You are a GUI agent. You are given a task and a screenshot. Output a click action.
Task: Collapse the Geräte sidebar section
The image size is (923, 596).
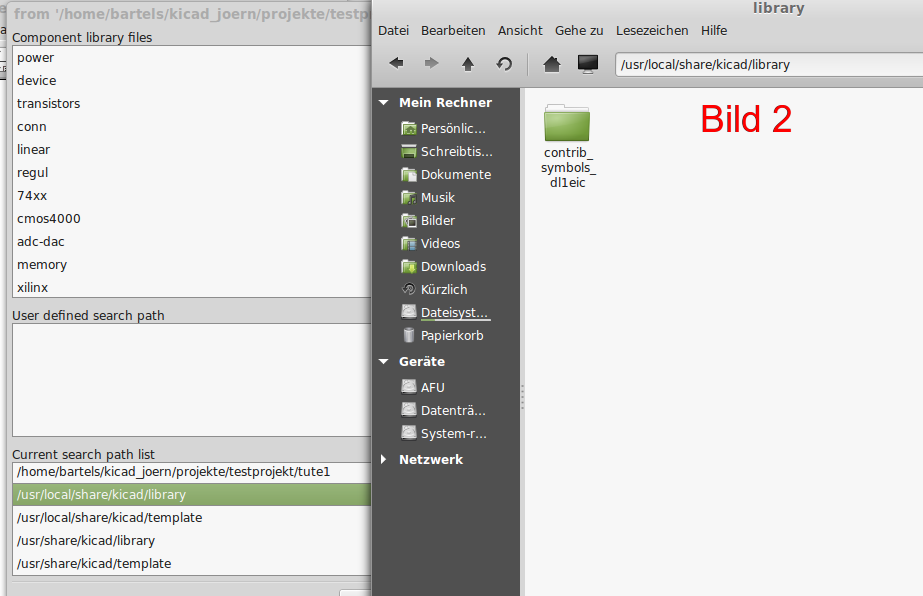pos(384,361)
